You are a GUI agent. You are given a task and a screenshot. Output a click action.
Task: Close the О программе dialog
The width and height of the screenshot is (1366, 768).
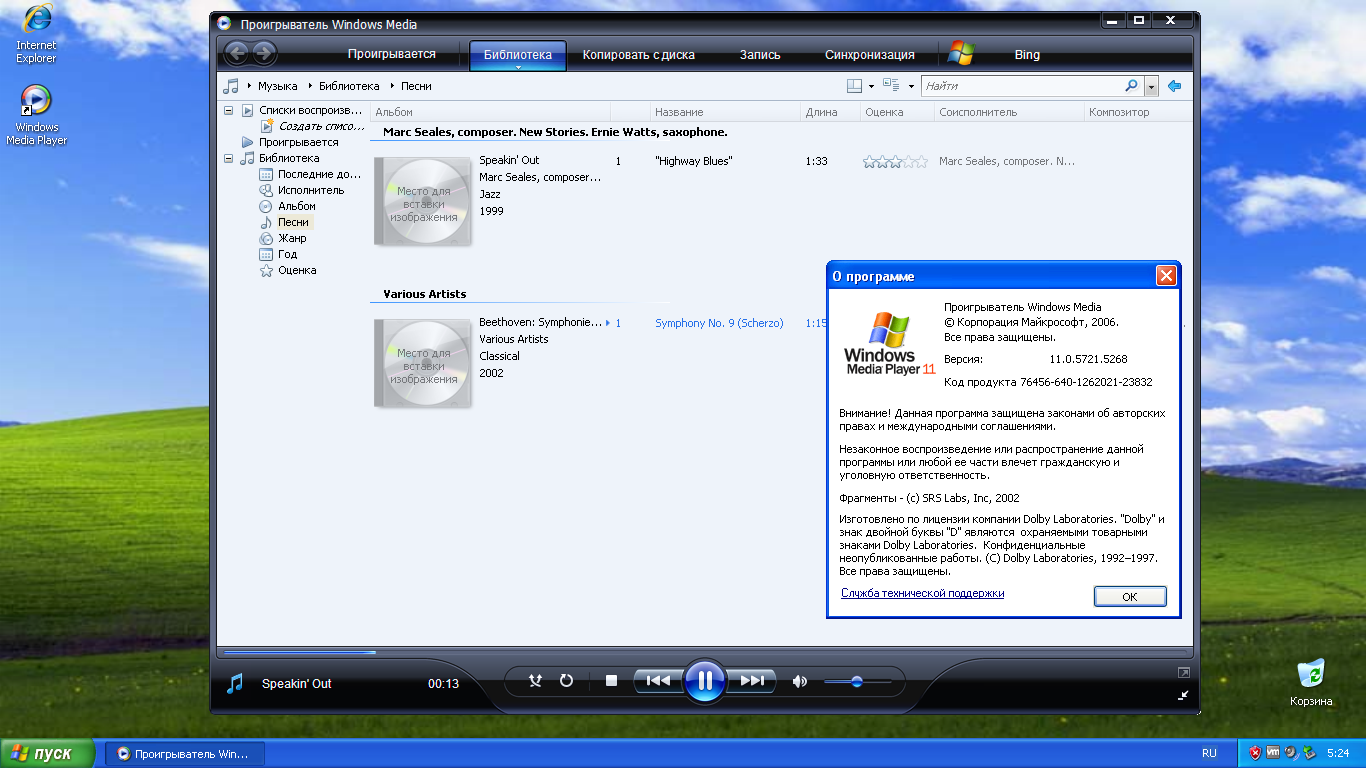pos(1165,276)
